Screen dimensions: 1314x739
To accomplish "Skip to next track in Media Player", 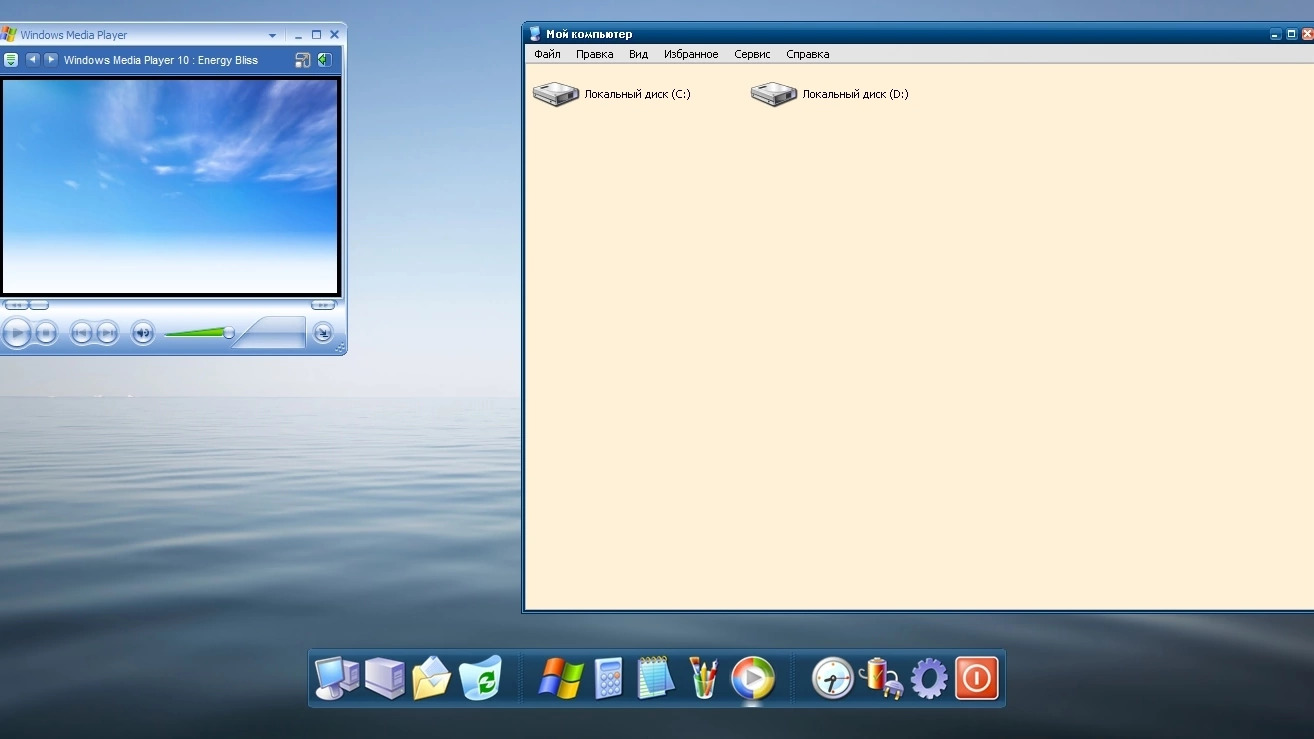I will (107, 333).
